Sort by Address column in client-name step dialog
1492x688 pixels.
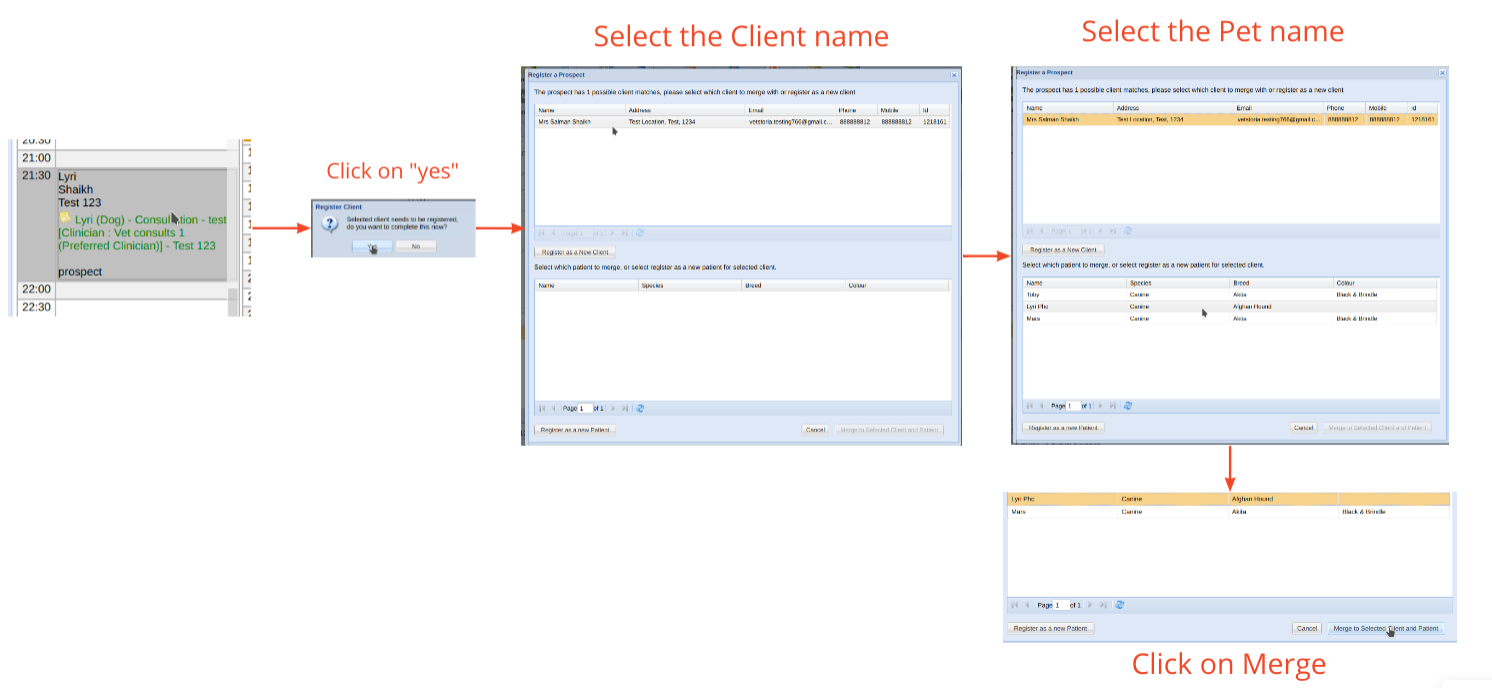pyautogui.click(x=685, y=110)
